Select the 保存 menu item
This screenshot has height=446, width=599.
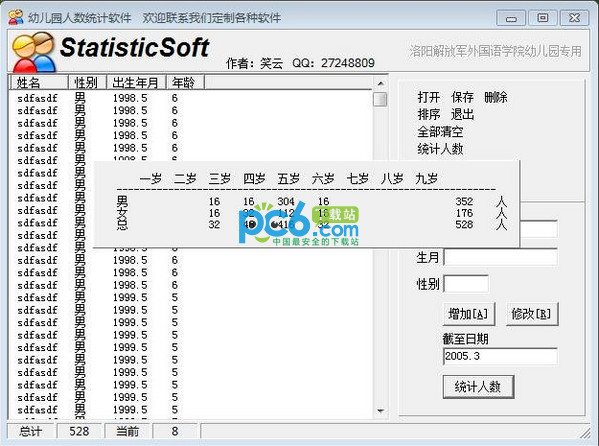[462, 97]
